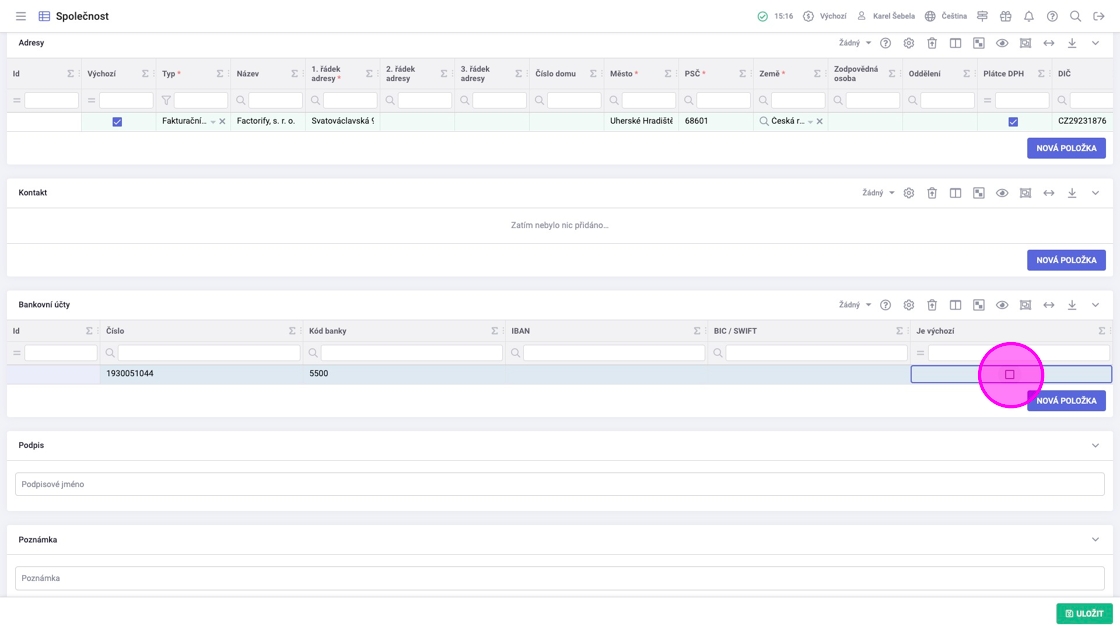Select the 1930051044 account number cell

pyautogui.click(x=200, y=374)
